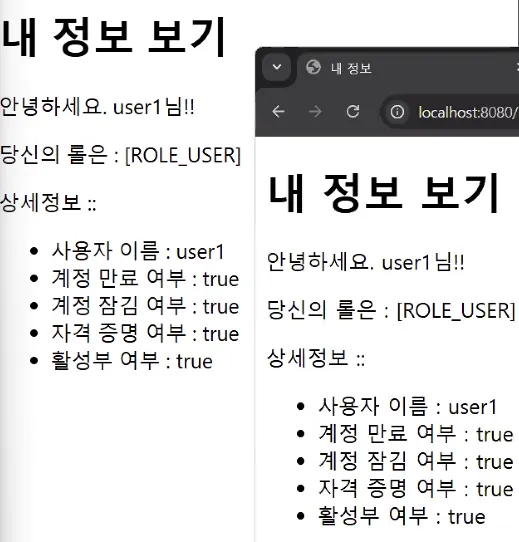Click '활성부 여부 : true' in the browser window

402,516
